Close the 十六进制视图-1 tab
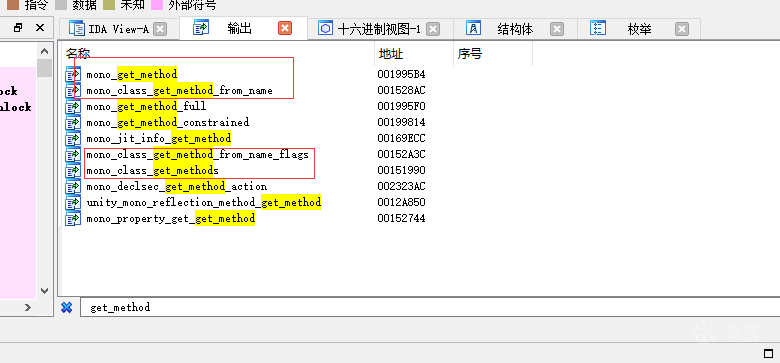 tap(433, 29)
